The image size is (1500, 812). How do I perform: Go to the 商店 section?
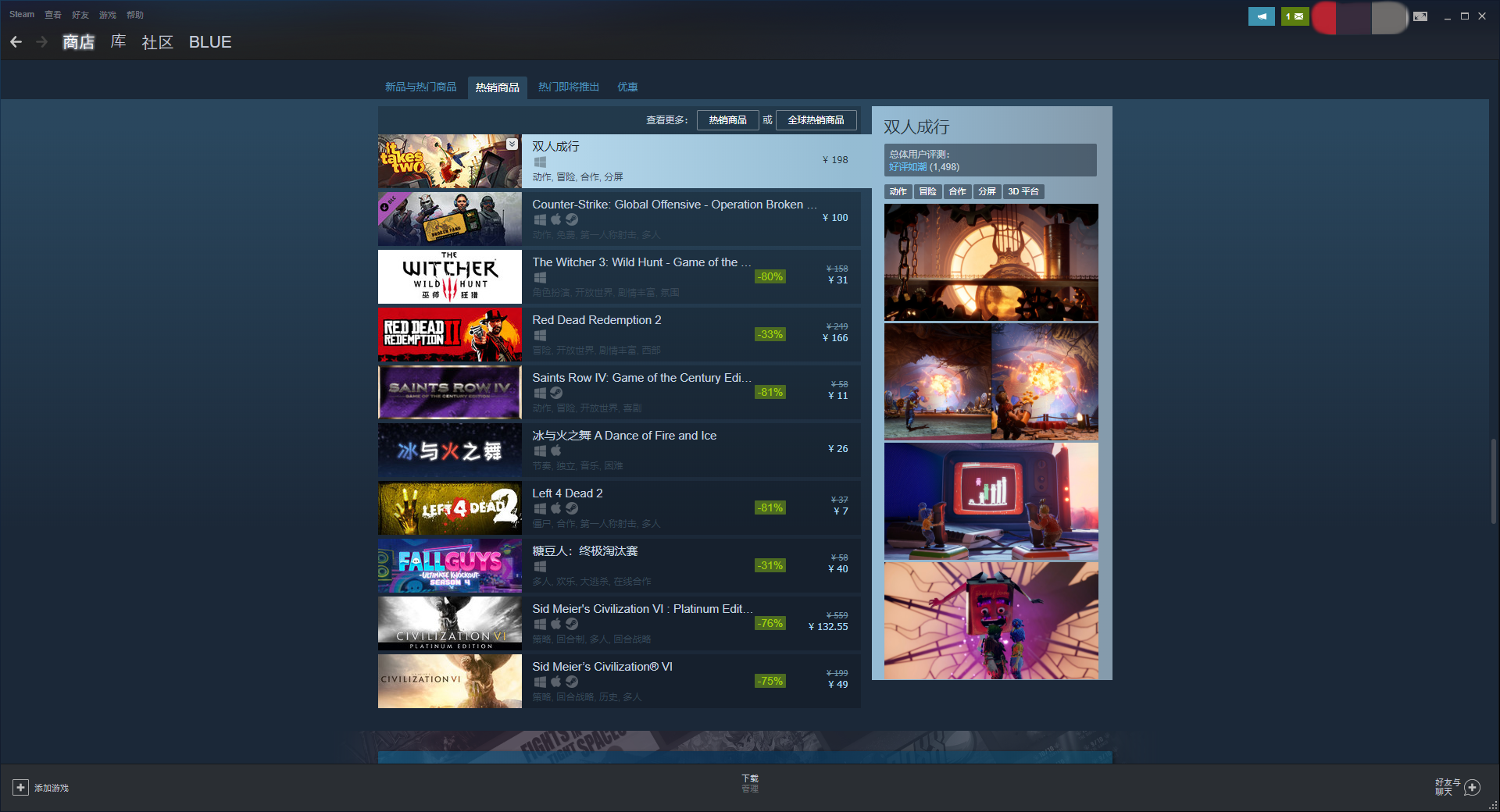tap(78, 42)
